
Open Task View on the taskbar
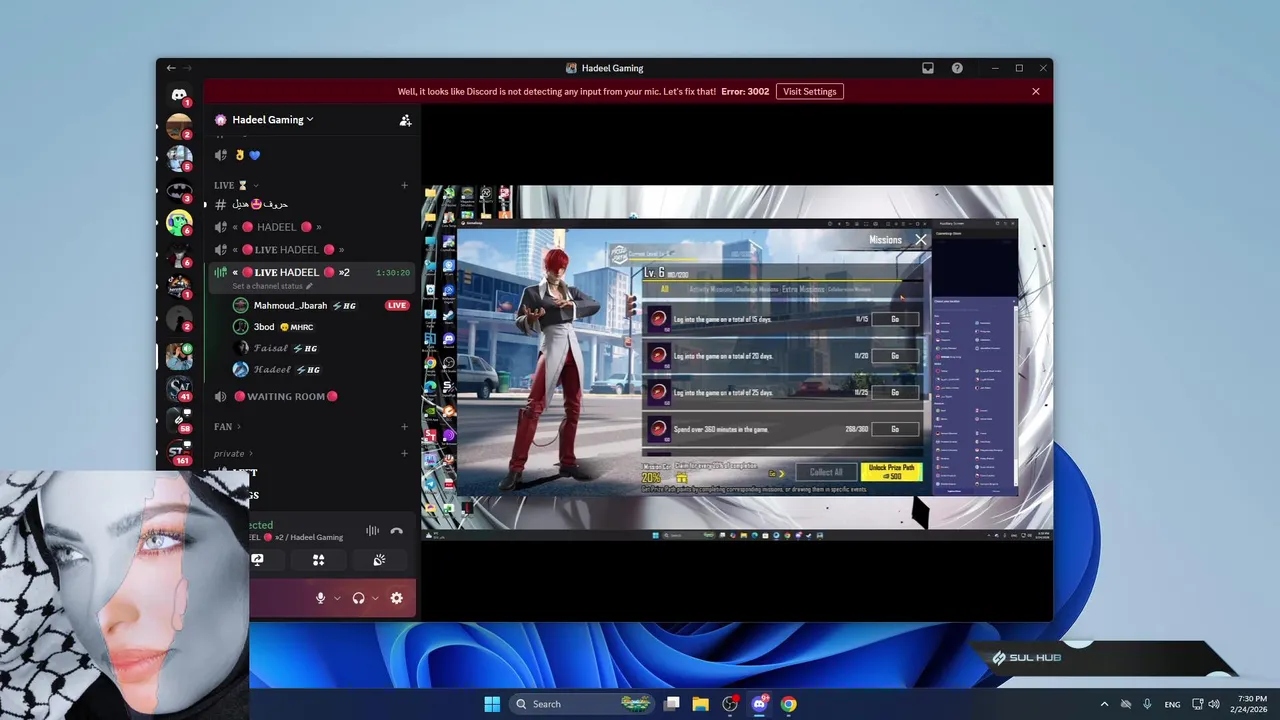[672, 704]
